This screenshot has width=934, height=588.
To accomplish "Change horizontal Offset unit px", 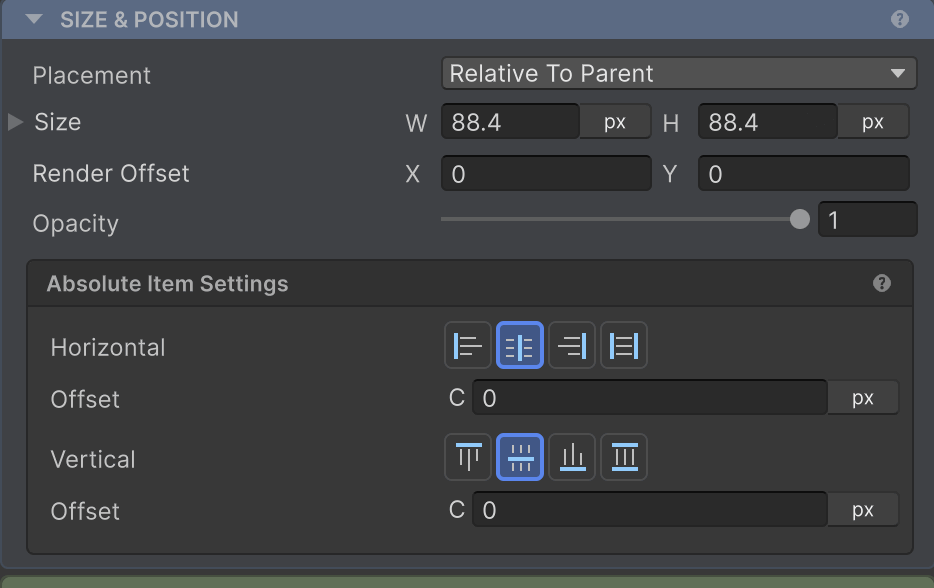I will 863,397.
